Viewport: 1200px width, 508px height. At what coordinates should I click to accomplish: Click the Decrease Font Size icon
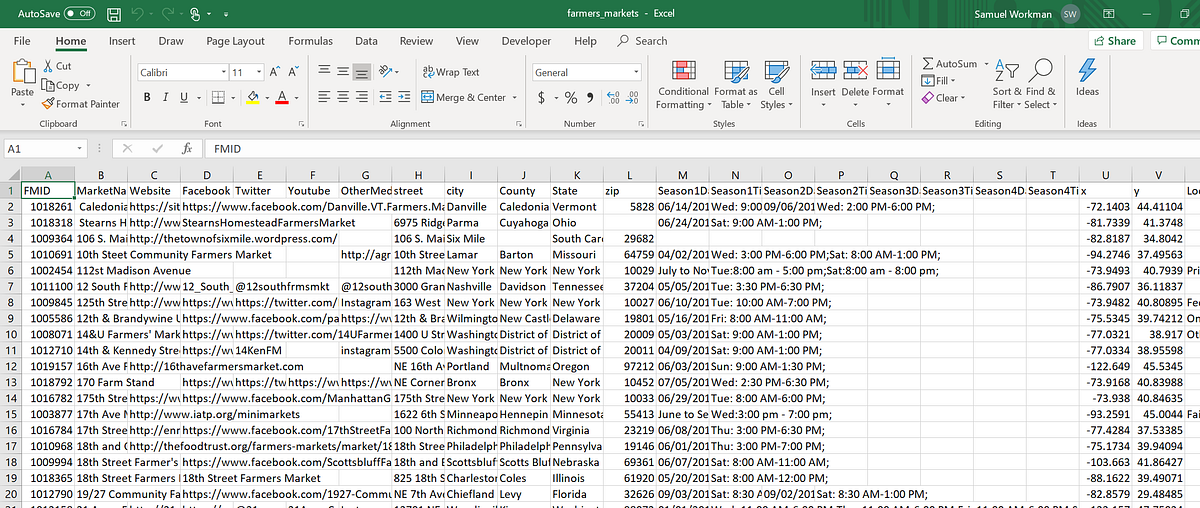pos(294,72)
